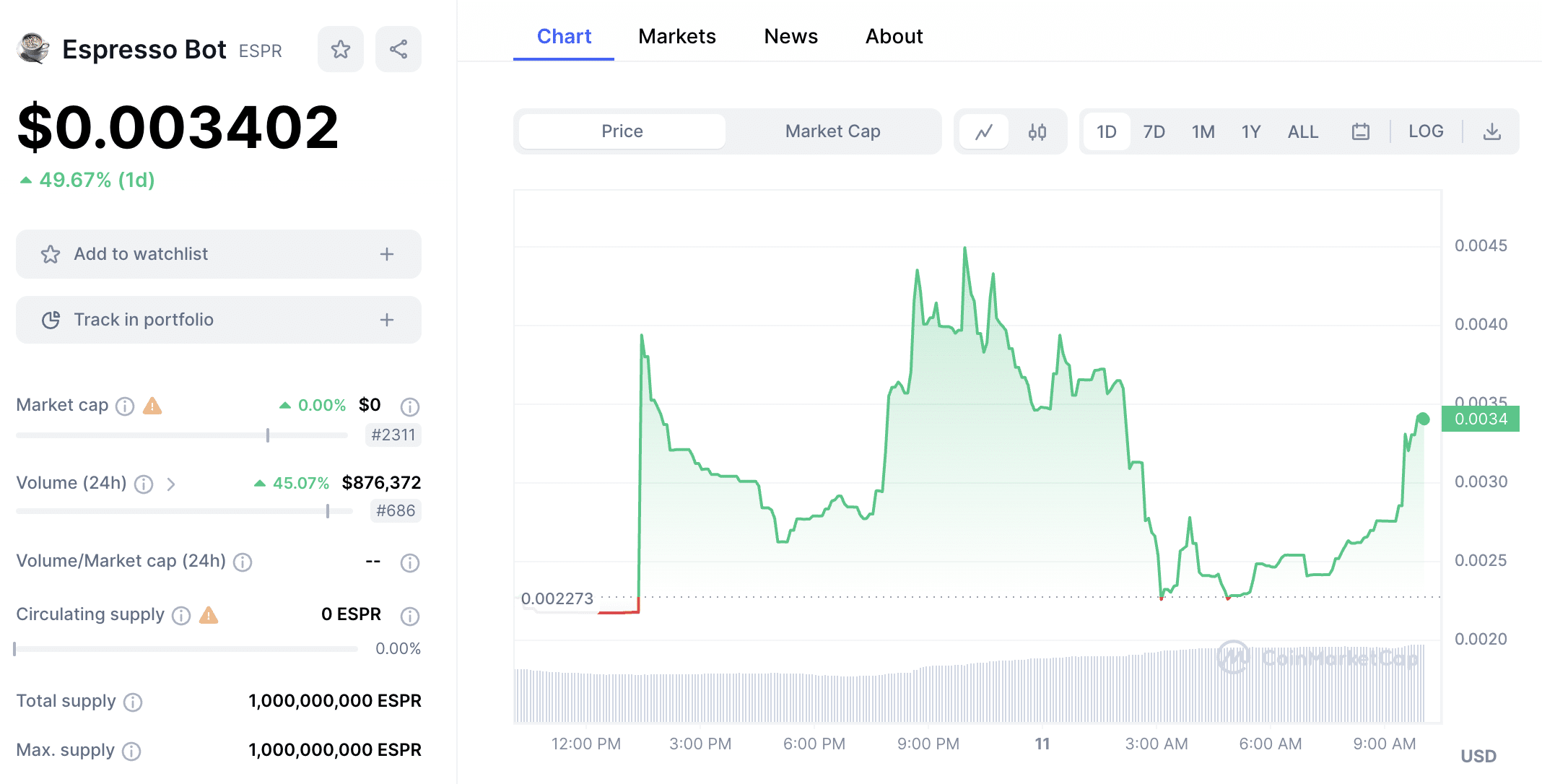Click info icon right of $0 market cap value
1542x784 pixels.
pyautogui.click(x=410, y=407)
